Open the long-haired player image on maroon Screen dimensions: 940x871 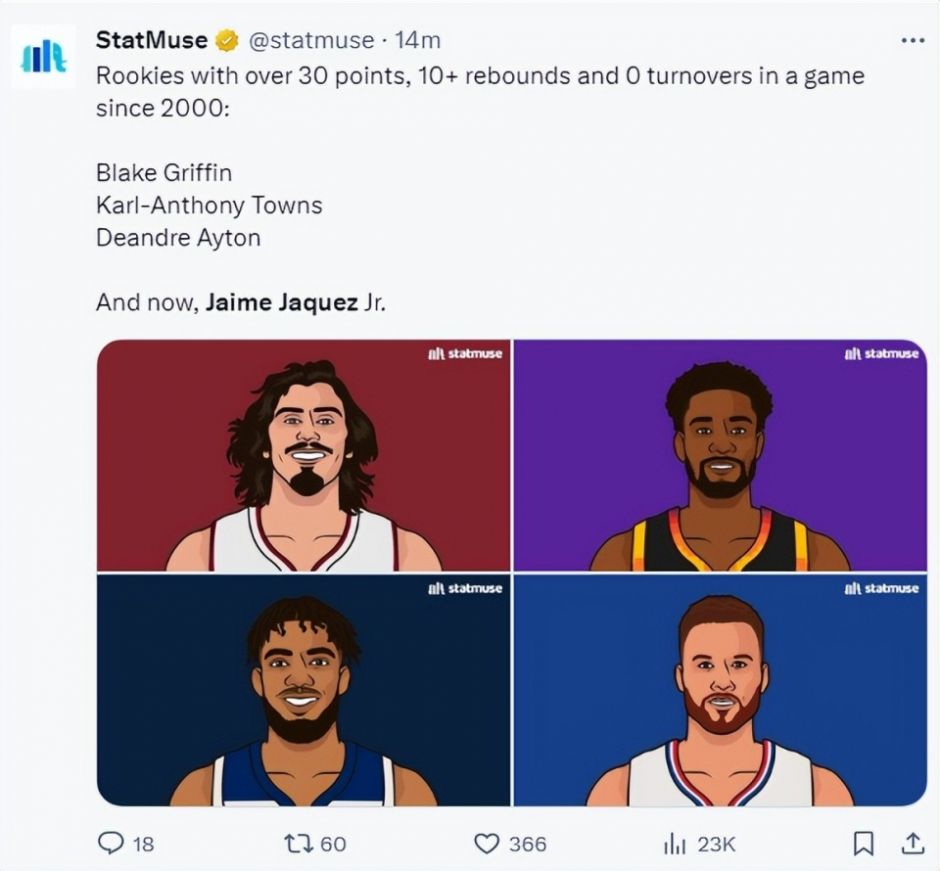(303, 455)
